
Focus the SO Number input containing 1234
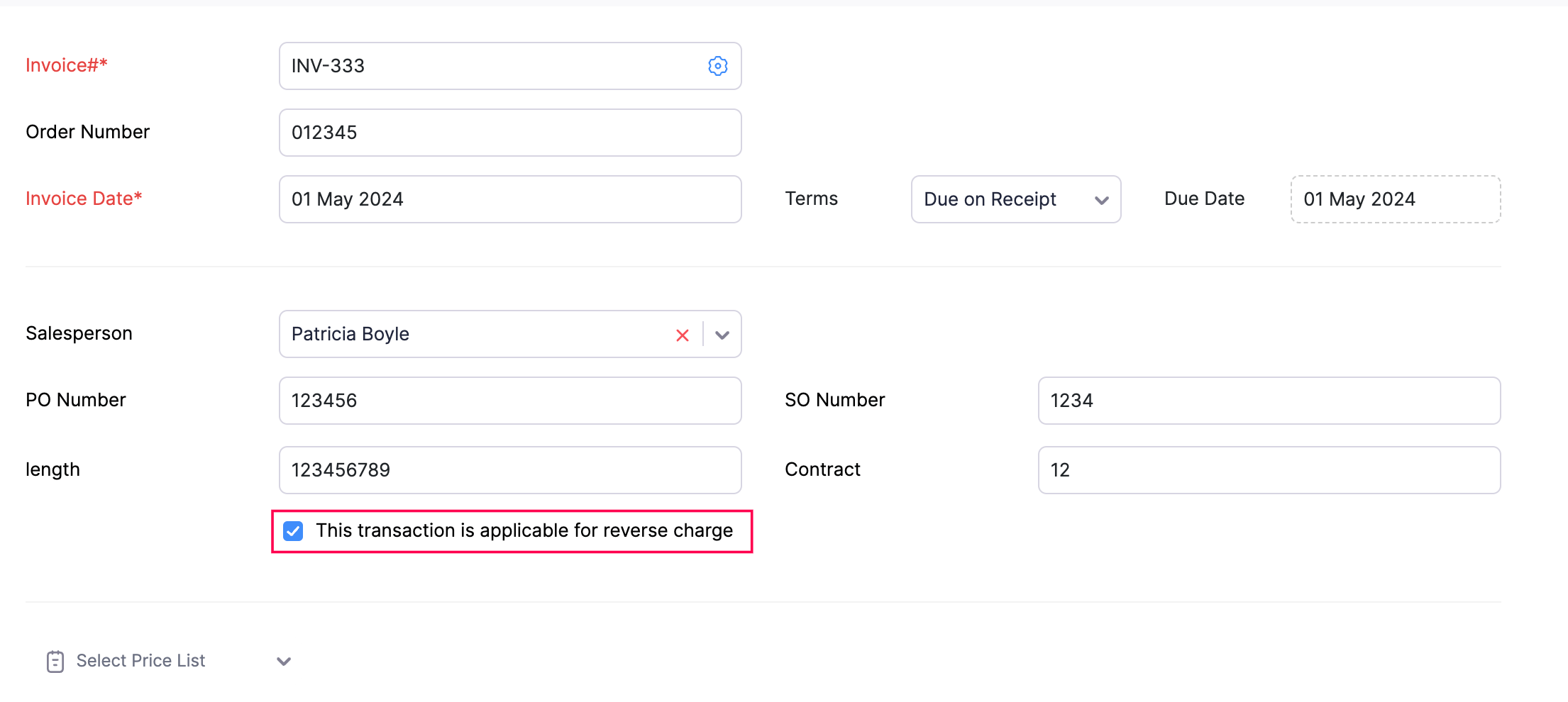[1269, 400]
